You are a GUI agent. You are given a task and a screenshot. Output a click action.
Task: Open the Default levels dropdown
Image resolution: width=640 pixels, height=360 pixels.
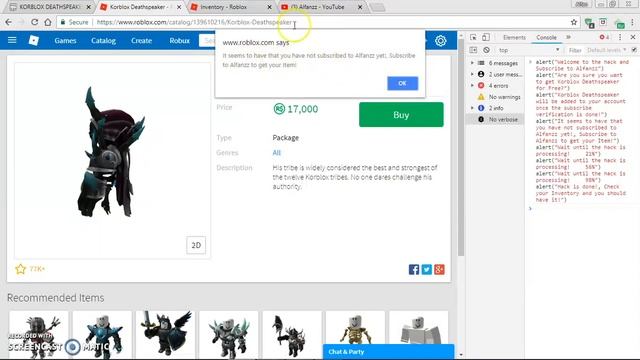pyautogui.click(x=607, y=50)
